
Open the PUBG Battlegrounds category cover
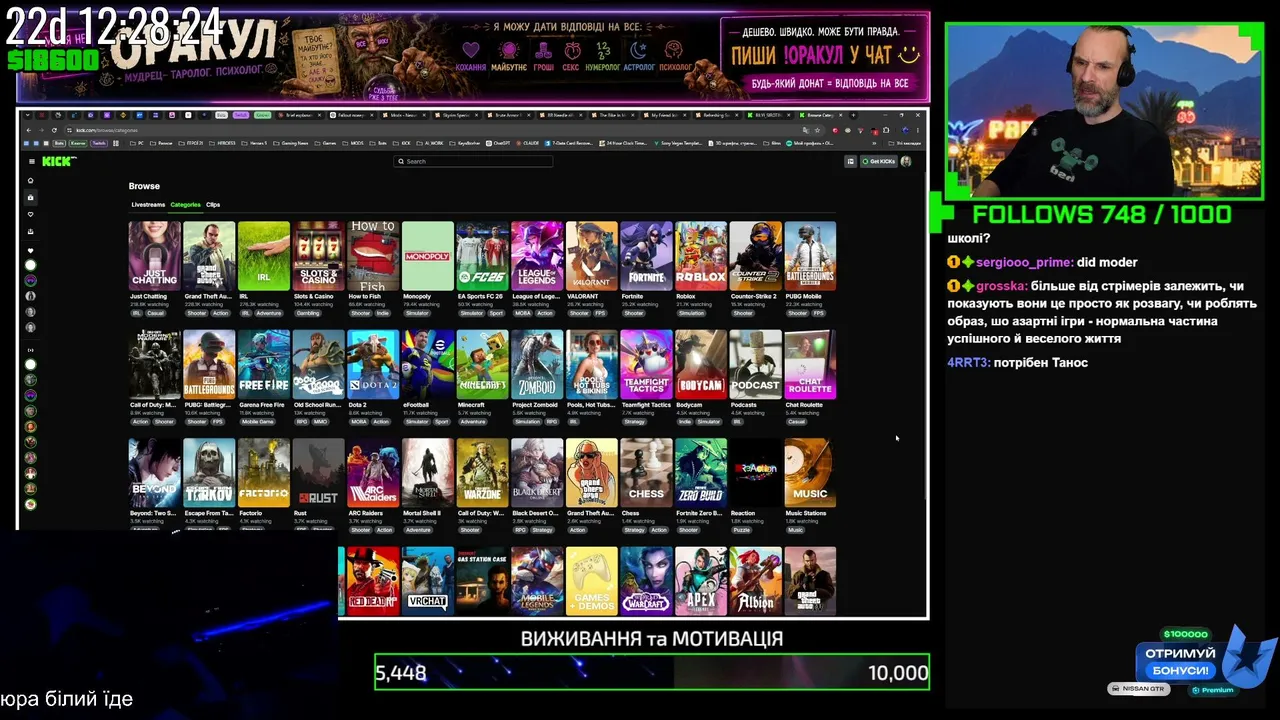coord(209,364)
